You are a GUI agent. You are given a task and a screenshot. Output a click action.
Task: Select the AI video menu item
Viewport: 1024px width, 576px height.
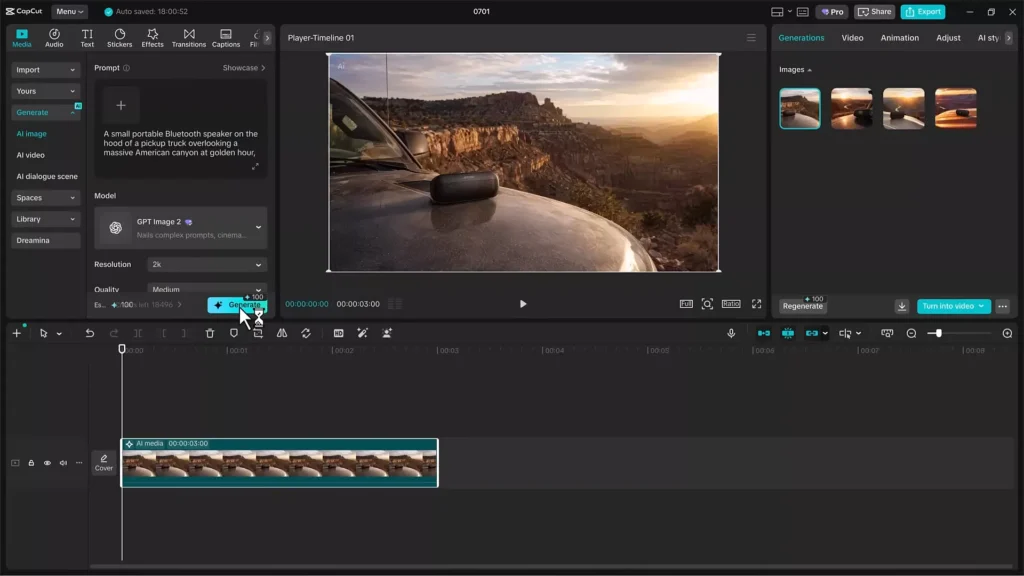point(31,155)
